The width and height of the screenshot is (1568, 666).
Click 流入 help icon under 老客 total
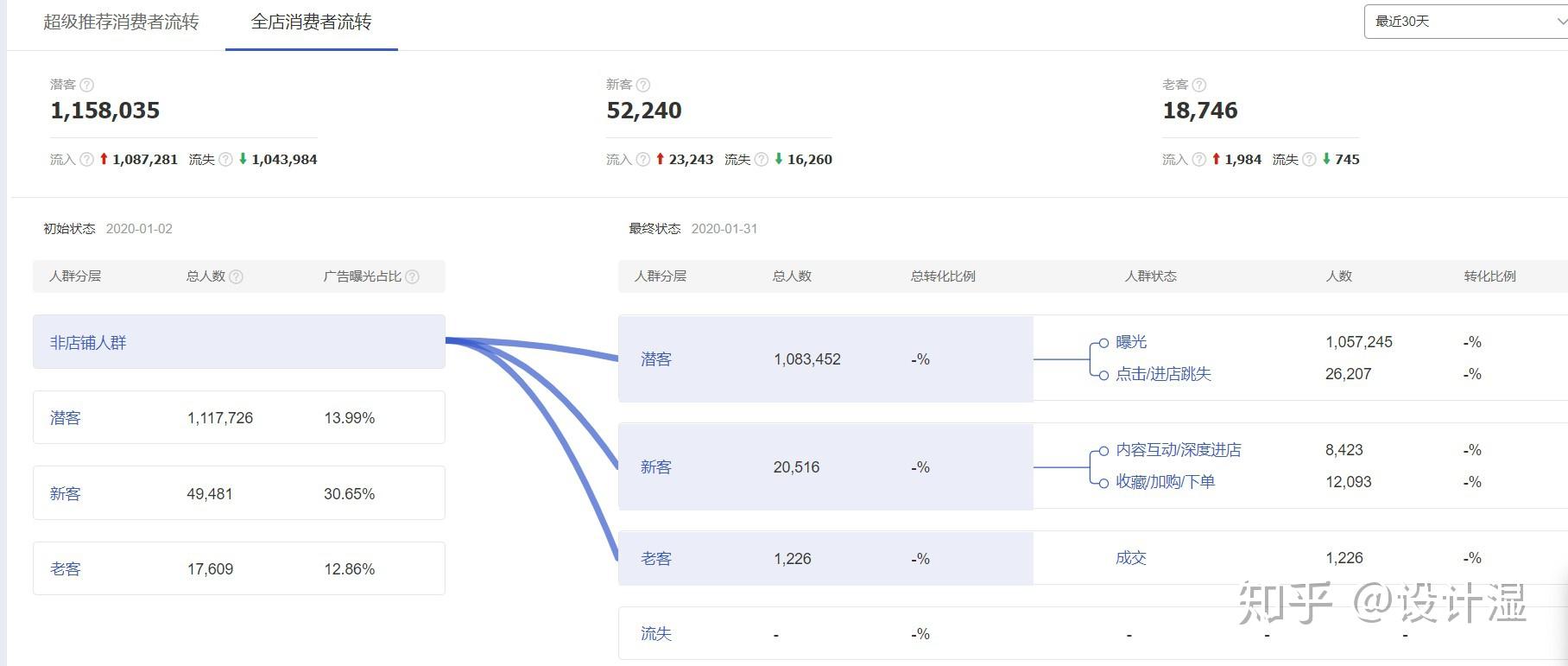1198,159
